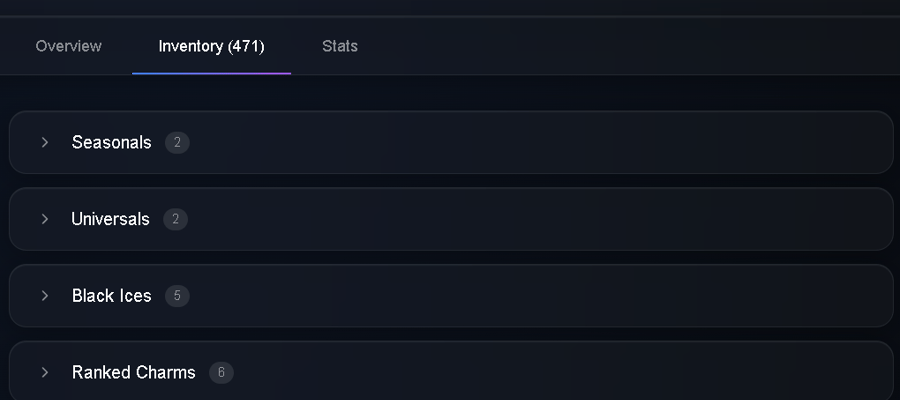The image size is (900, 400).
Task: Expand the Universals chevron arrow
Action: tap(45, 219)
